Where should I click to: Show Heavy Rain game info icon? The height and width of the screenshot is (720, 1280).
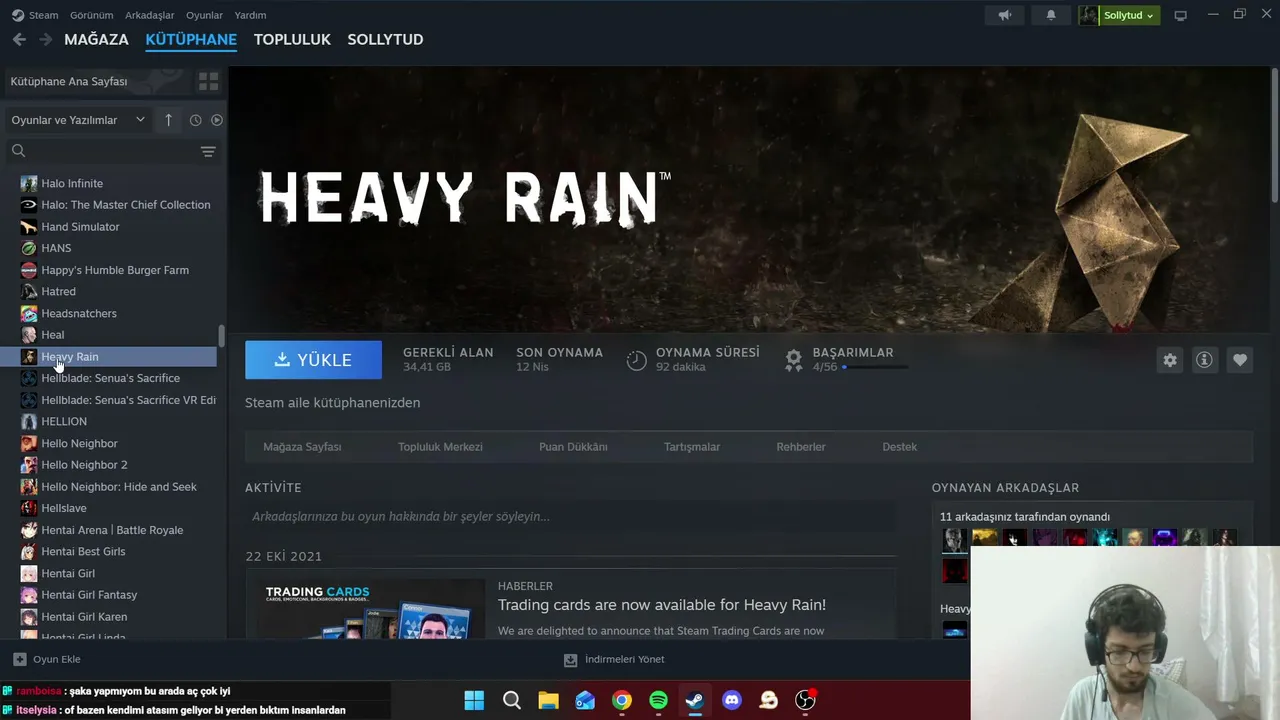coord(1204,360)
